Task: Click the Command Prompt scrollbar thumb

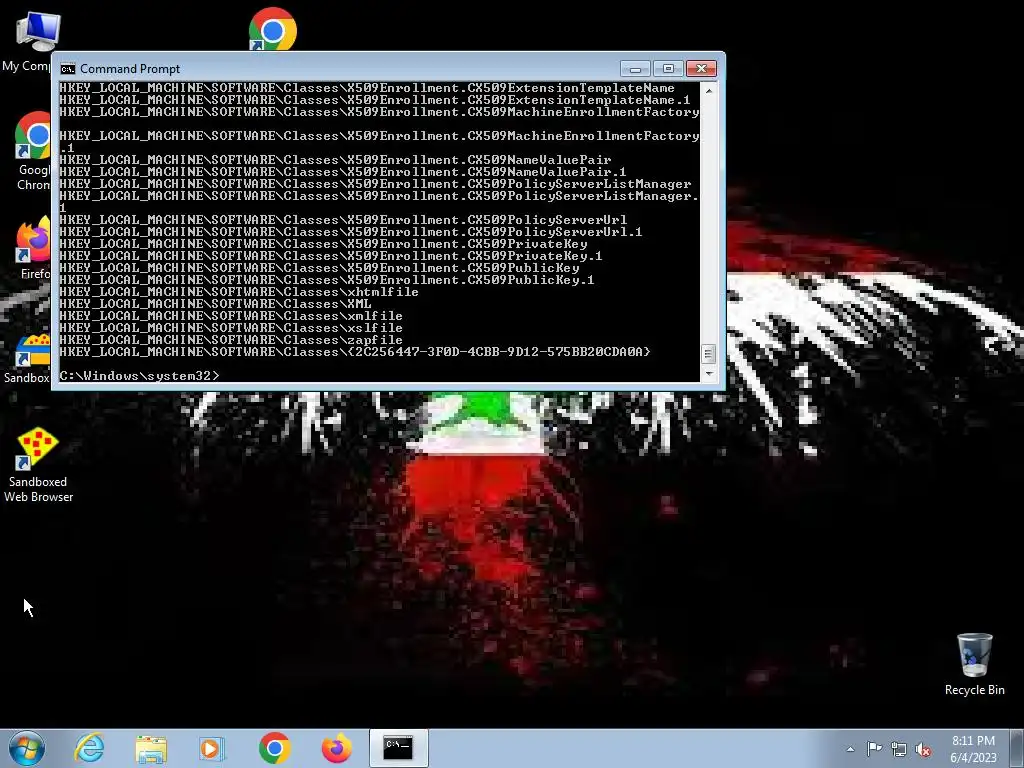Action: pyautogui.click(x=709, y=354)
